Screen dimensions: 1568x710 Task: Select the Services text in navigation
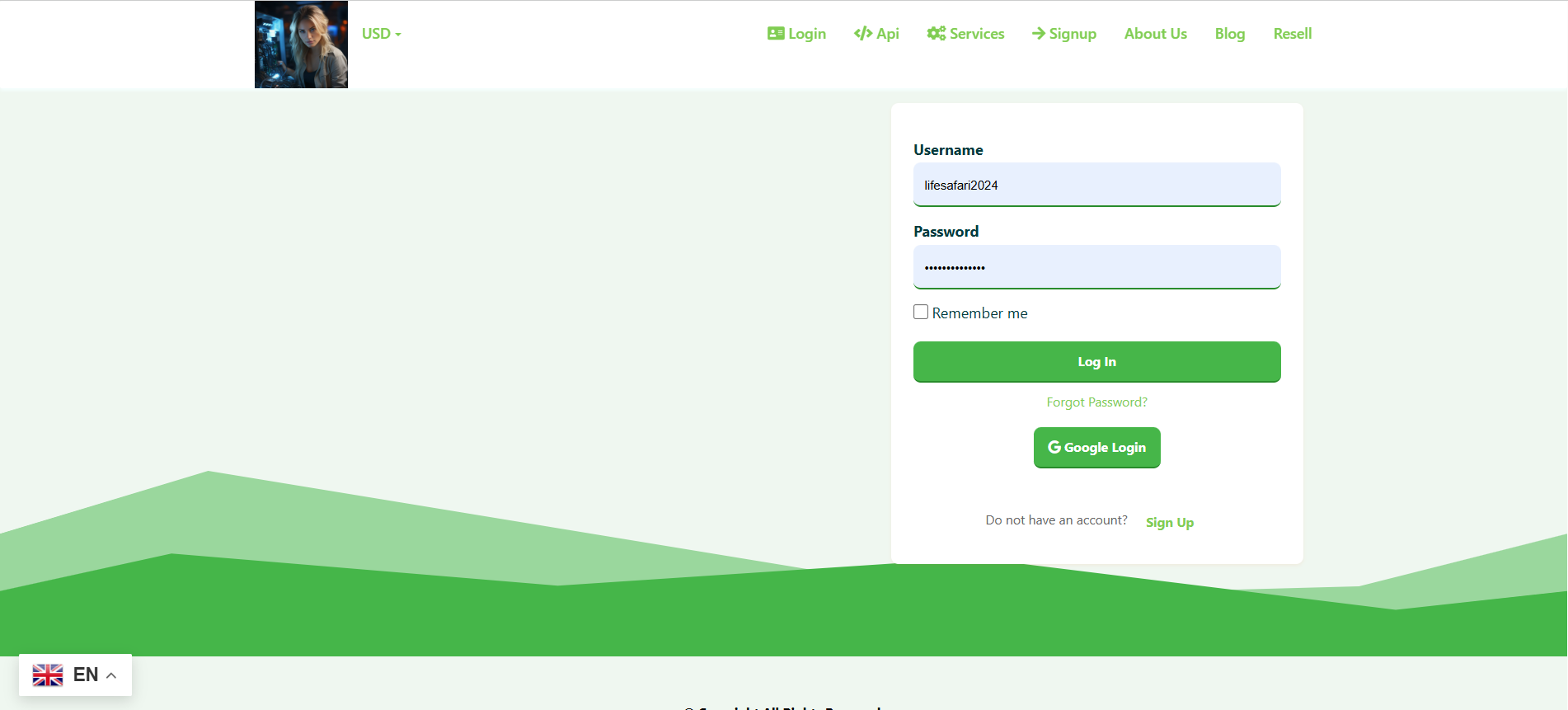[977, 34]
